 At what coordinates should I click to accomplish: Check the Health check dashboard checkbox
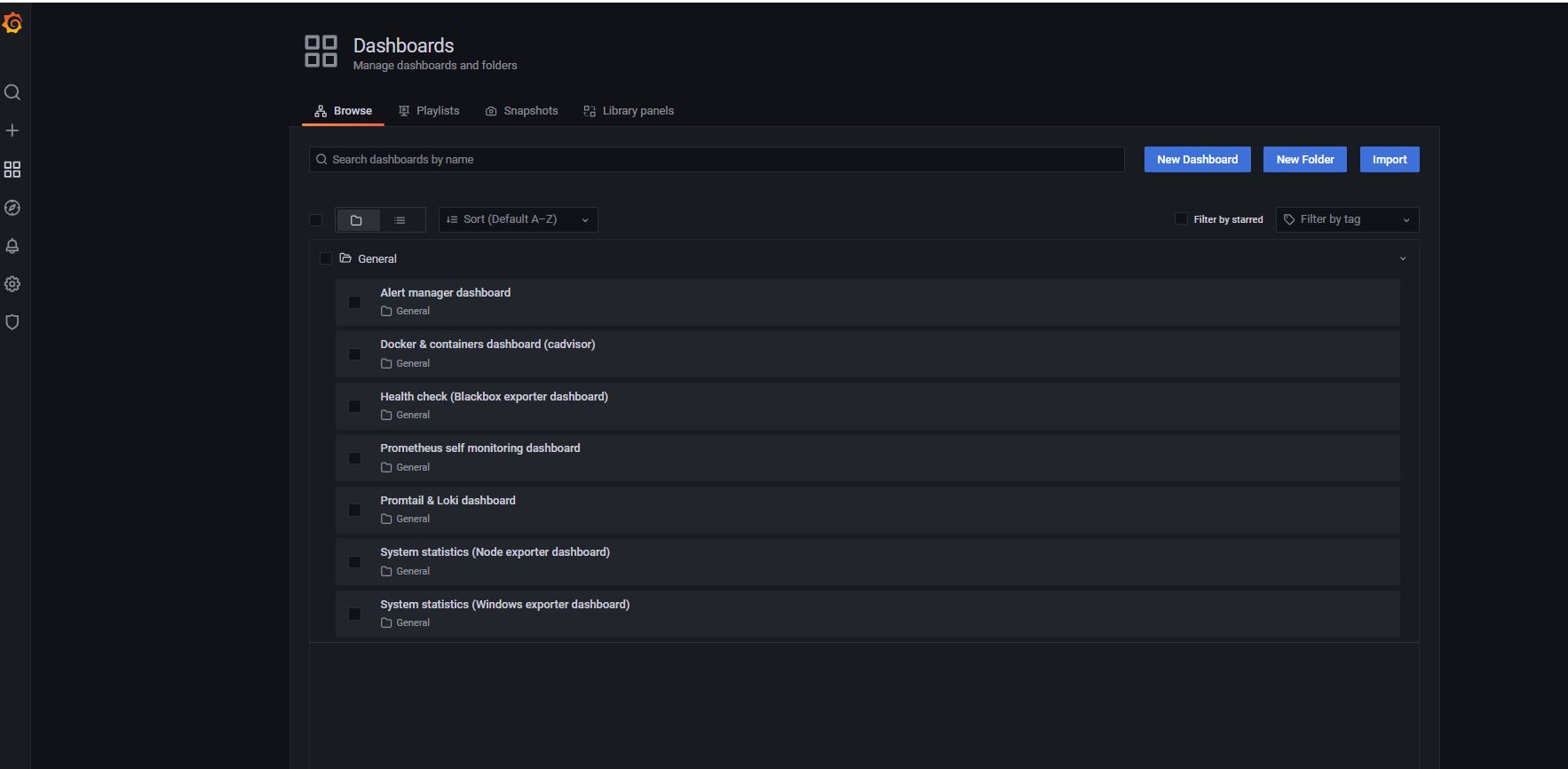(354, 407)
